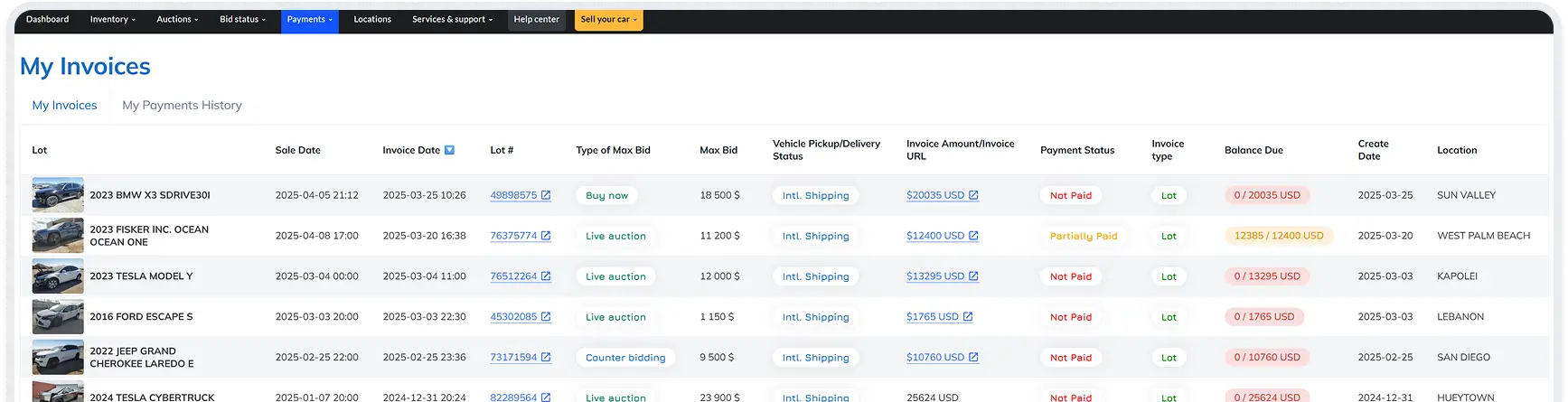Open external link icon beside lot 76512264
This screenshot has width=1568, height=402.
click(546, 276)
